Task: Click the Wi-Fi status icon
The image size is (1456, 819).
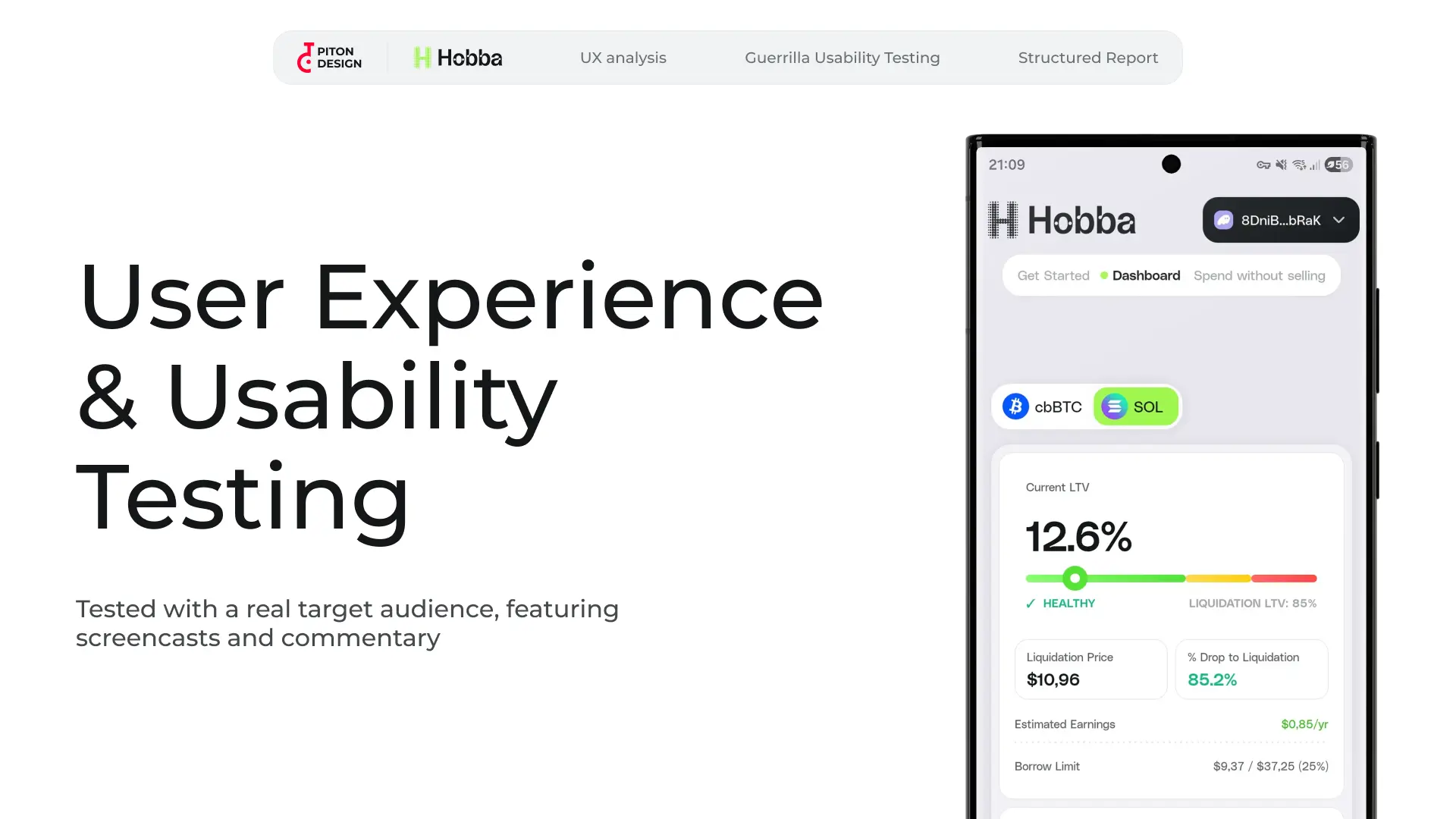Action: (x=1299, y=165)
